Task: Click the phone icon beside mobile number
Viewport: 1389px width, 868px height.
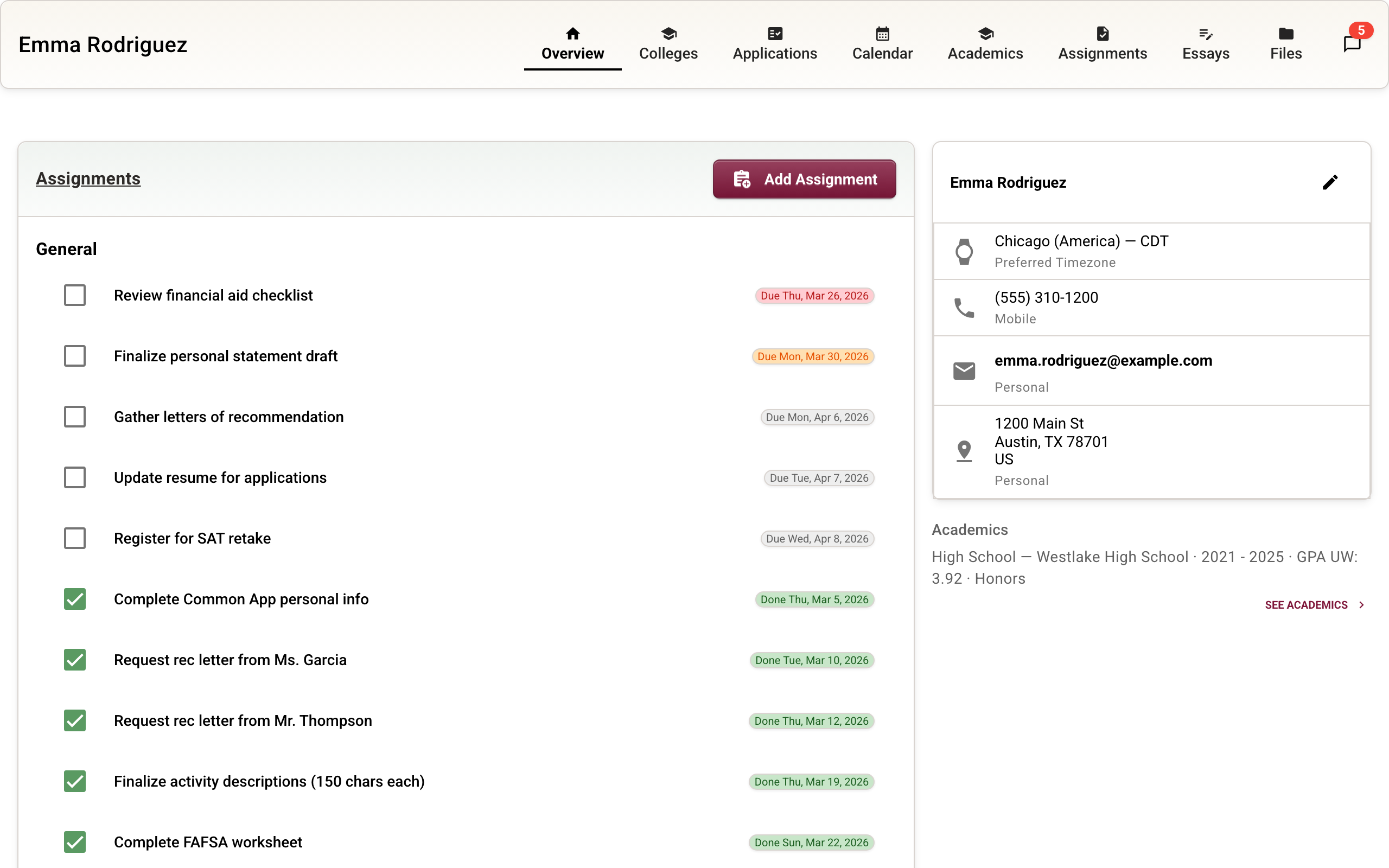Action: 964,308
